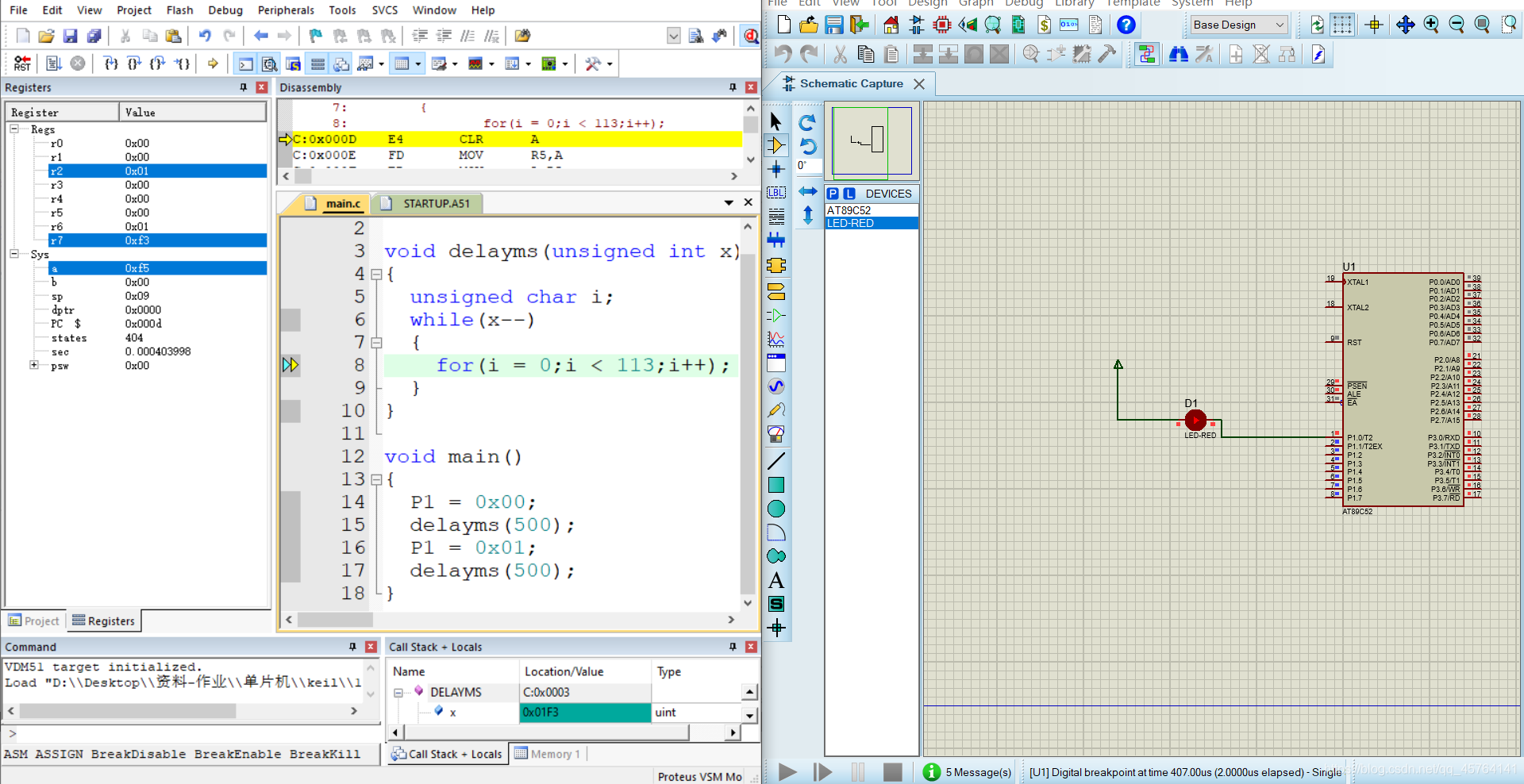Click the yellow Show Next Statement arrow icon
The width and height of the screenshot is (1524, 784).
click(213, 63)
